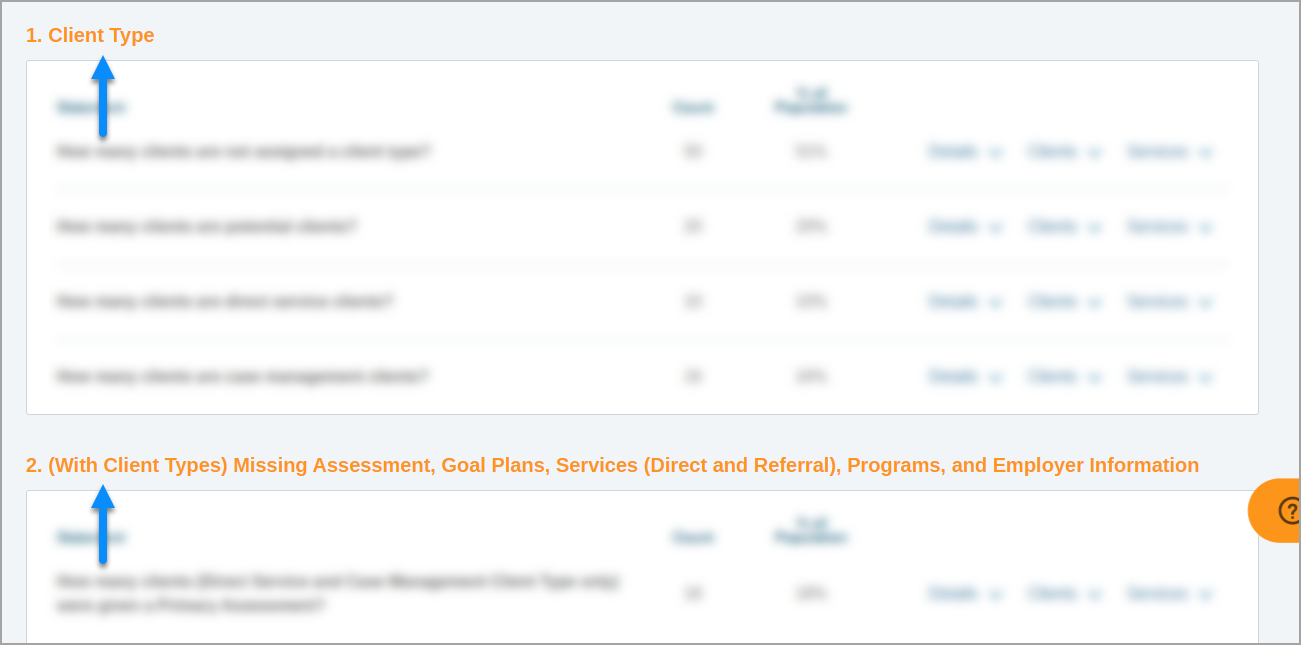1301x645 pixels.
Task: Open Clients dropdown for Primary Assessment row
Action: coord(1064,594)
